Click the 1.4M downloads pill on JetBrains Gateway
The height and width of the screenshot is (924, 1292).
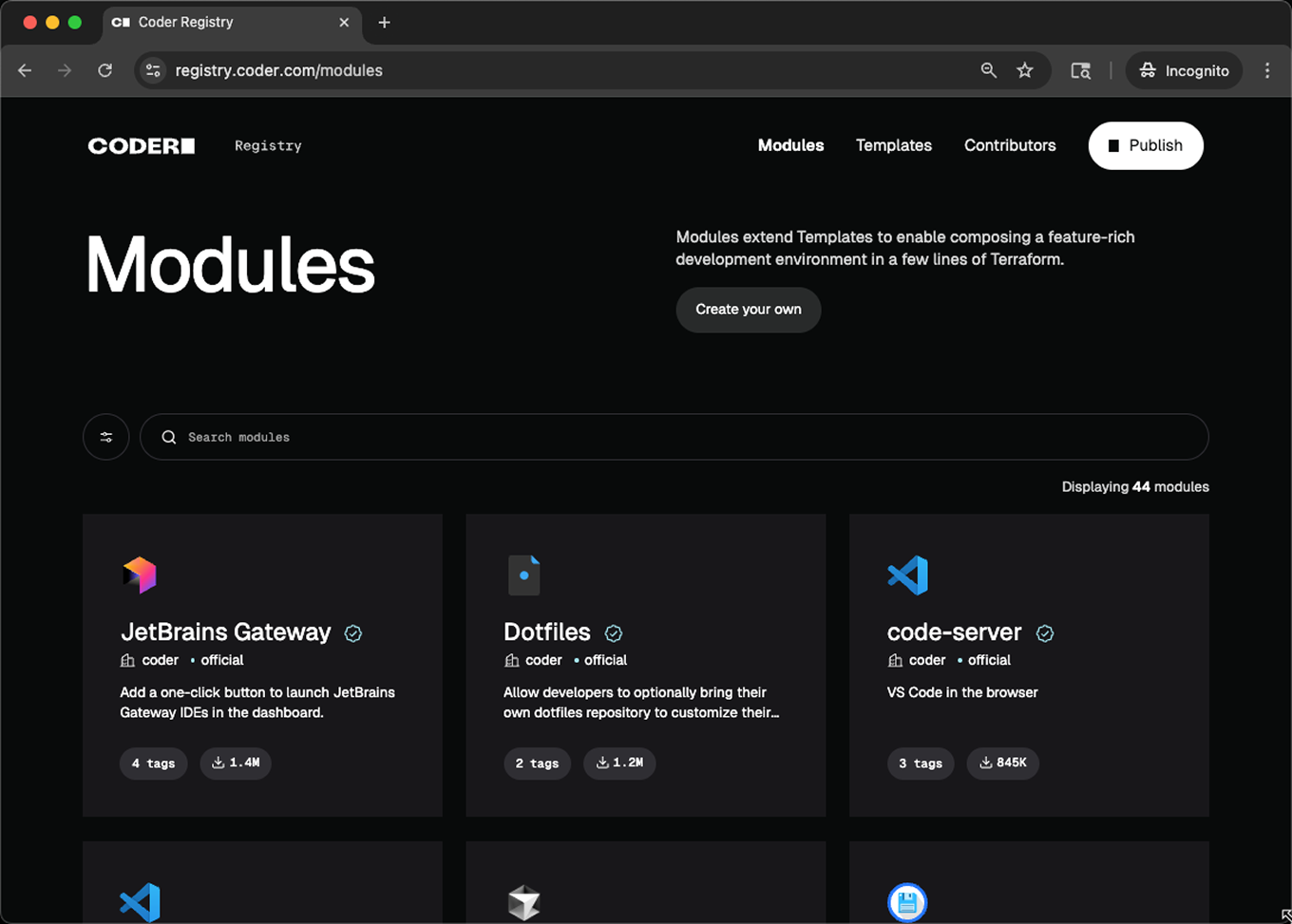click(x=236, y=763)
